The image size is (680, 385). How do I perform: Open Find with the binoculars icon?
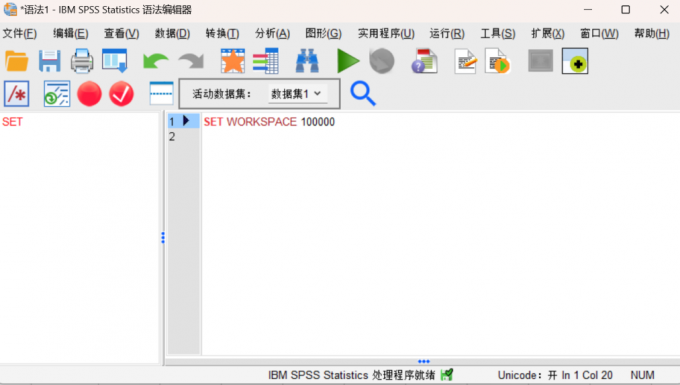[307, 61]
